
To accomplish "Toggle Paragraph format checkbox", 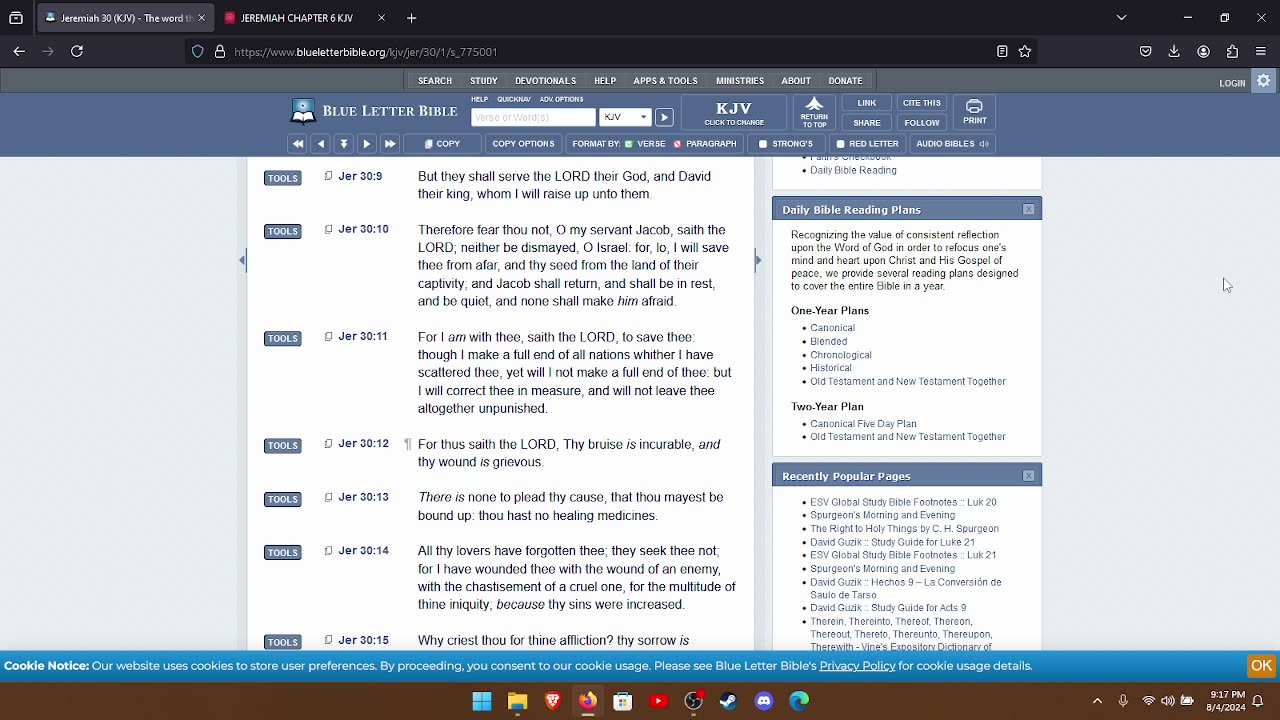I will [x=677, y=144].
